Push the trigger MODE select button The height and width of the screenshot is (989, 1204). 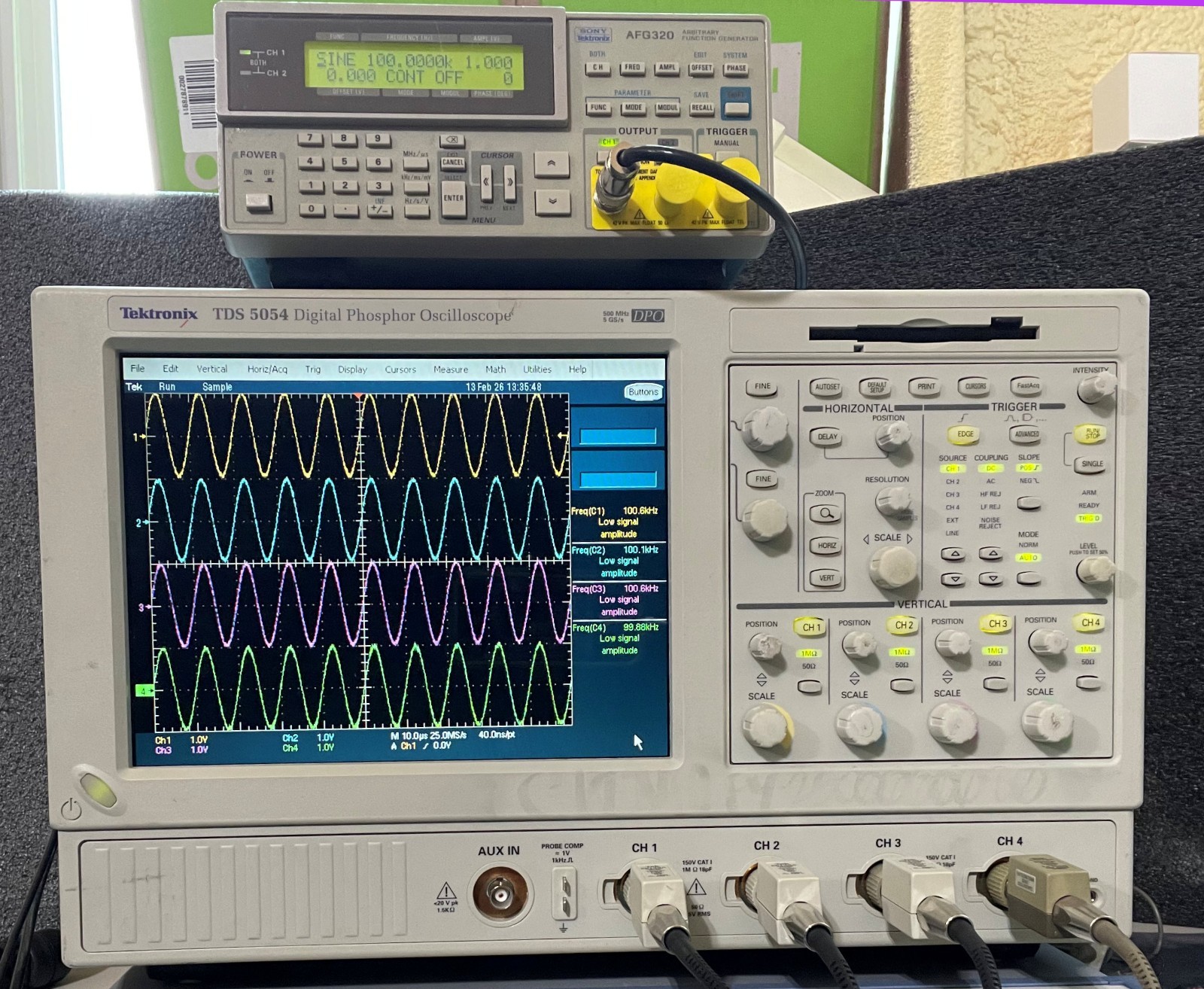[1029, 578]
